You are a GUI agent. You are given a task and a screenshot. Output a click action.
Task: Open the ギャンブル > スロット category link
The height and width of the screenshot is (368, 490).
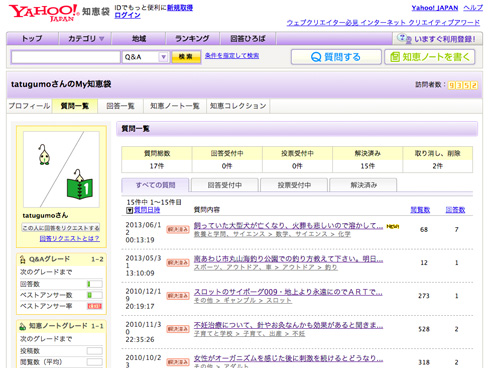tap(243, 301)
